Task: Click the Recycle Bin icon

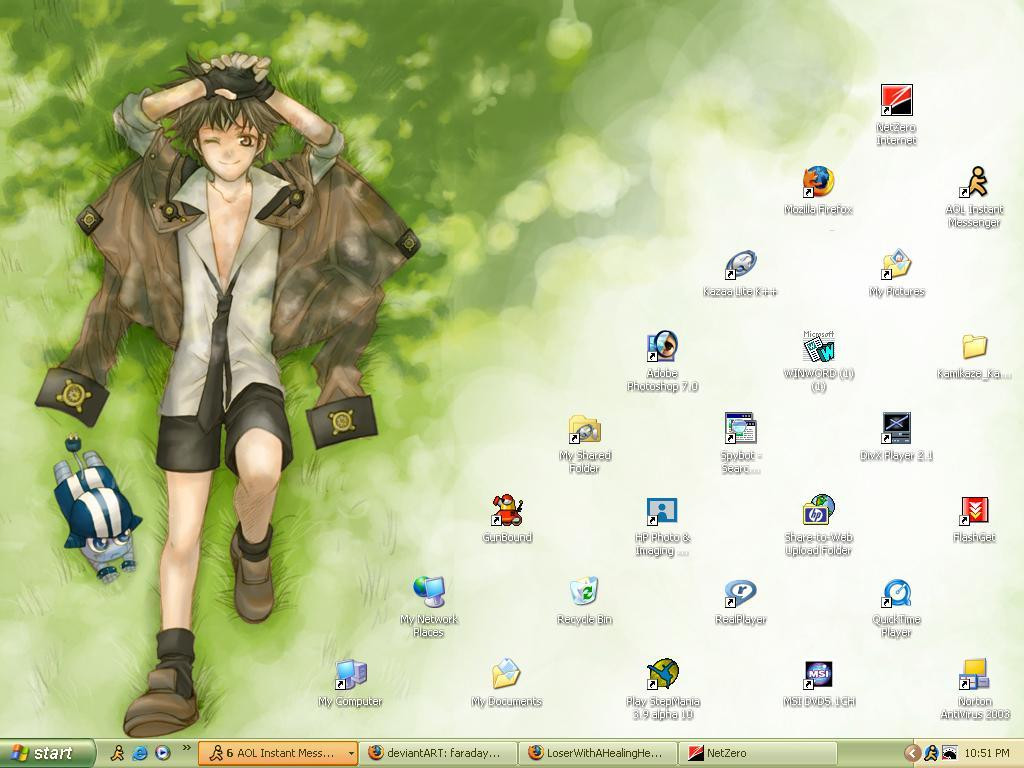Action: click(x=584, y=592)
